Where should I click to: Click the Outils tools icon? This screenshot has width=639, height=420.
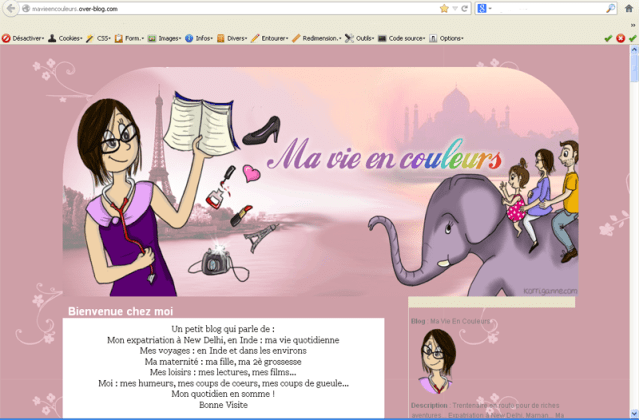coord(350,38)
